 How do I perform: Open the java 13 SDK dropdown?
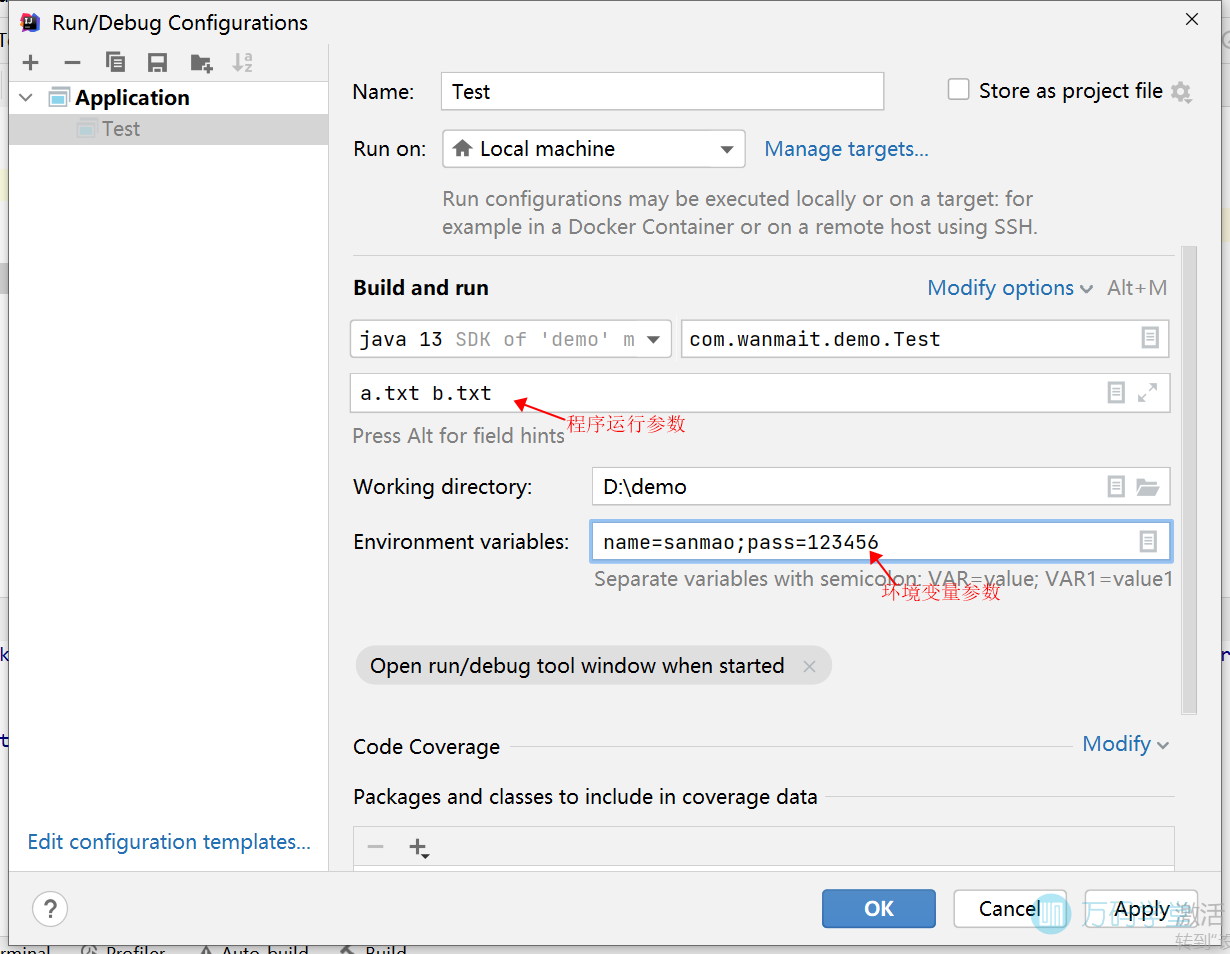(x=509, y=339)
